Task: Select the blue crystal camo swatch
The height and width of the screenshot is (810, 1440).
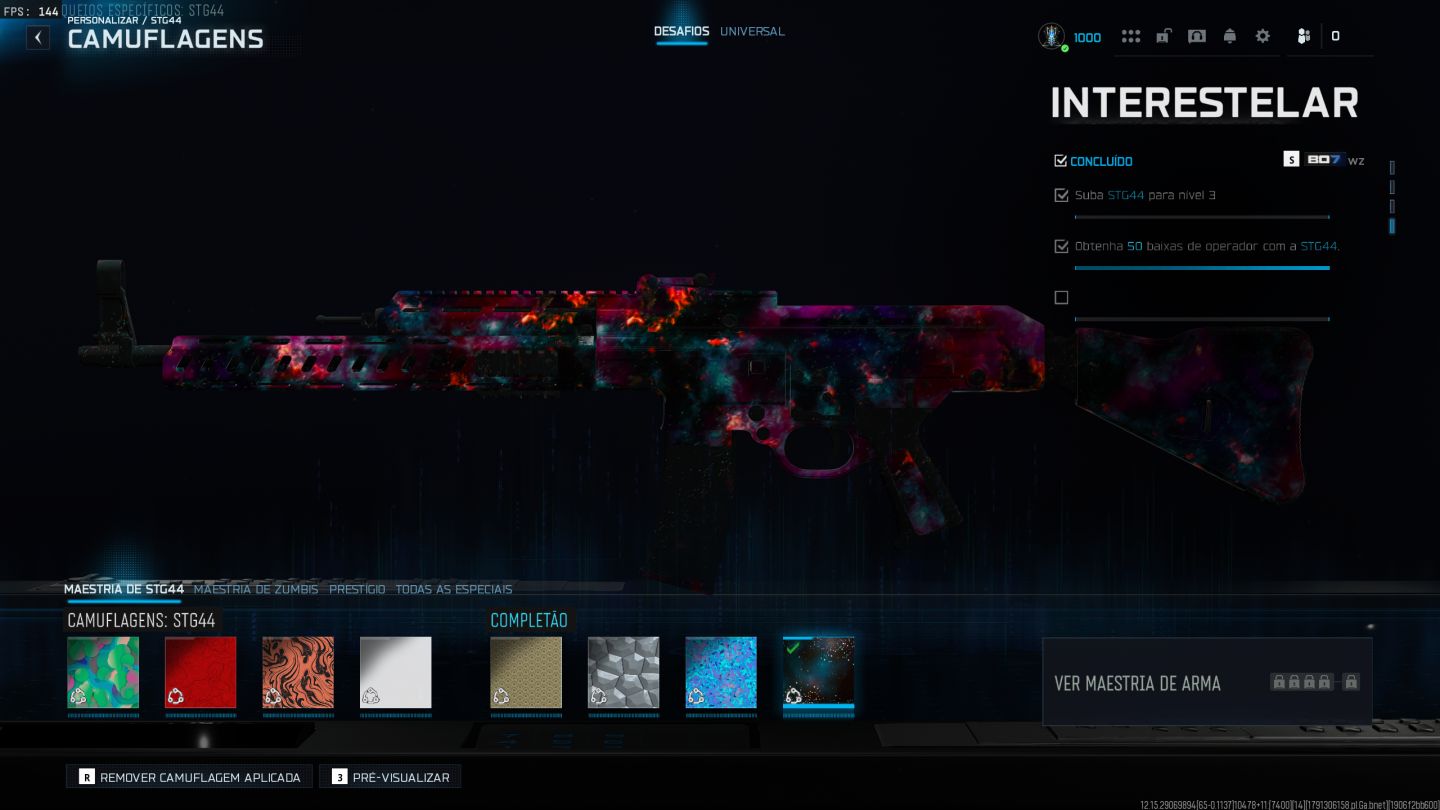Action: (x=721, y=672)
